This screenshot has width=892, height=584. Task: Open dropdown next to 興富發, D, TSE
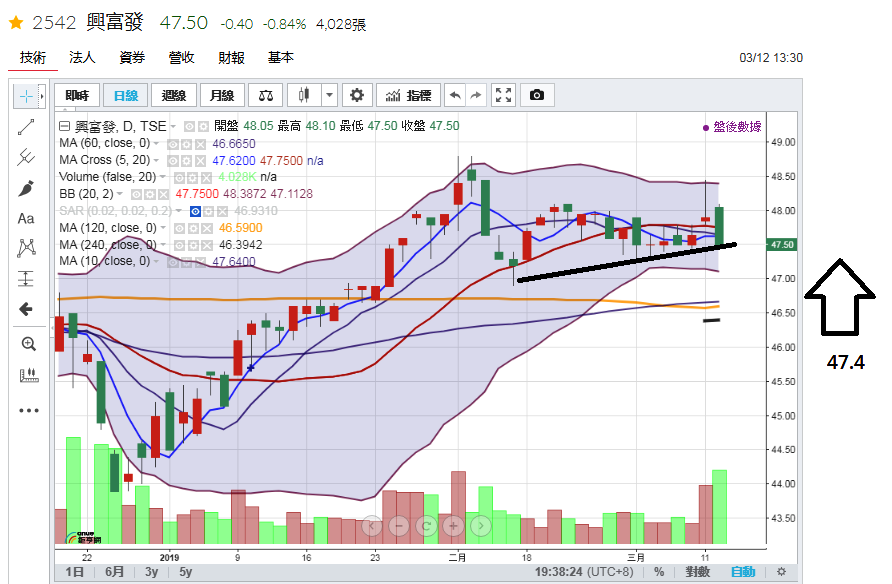coord(173,126)
